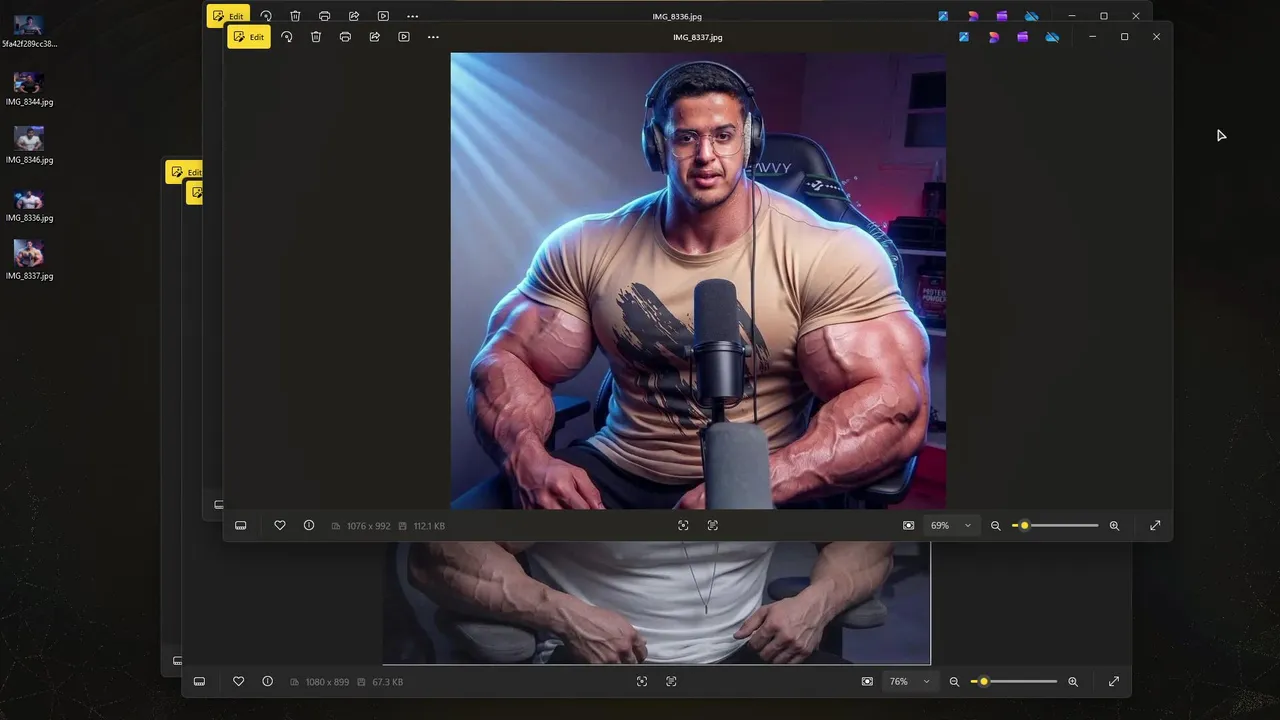Open Designer from the IMG_8336.jpg title bar
Image resolution: width=1280 pixels, height=720 pixels.
tap(972, 16)
